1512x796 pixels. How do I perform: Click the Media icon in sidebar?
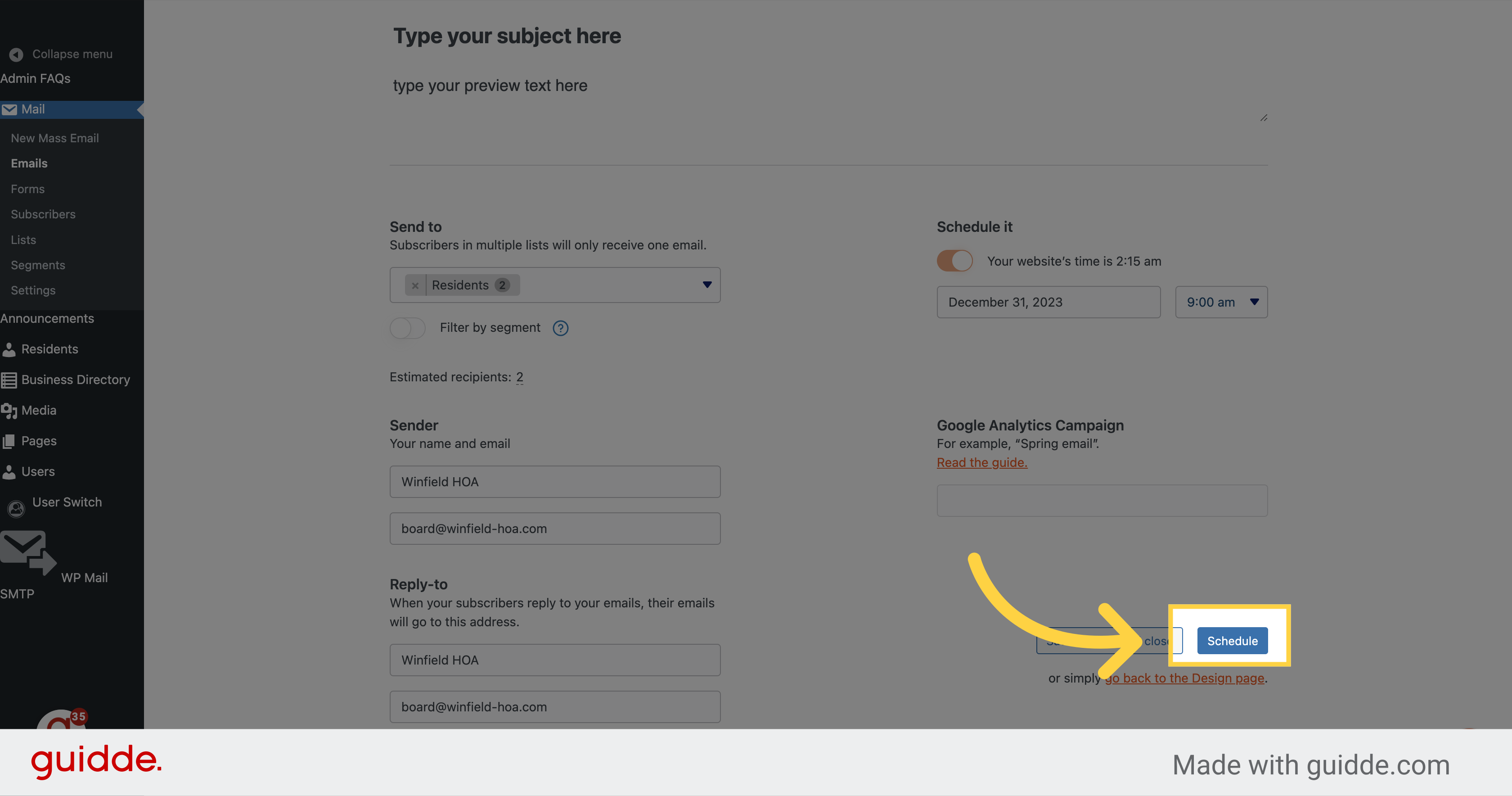tap(9, 411)
